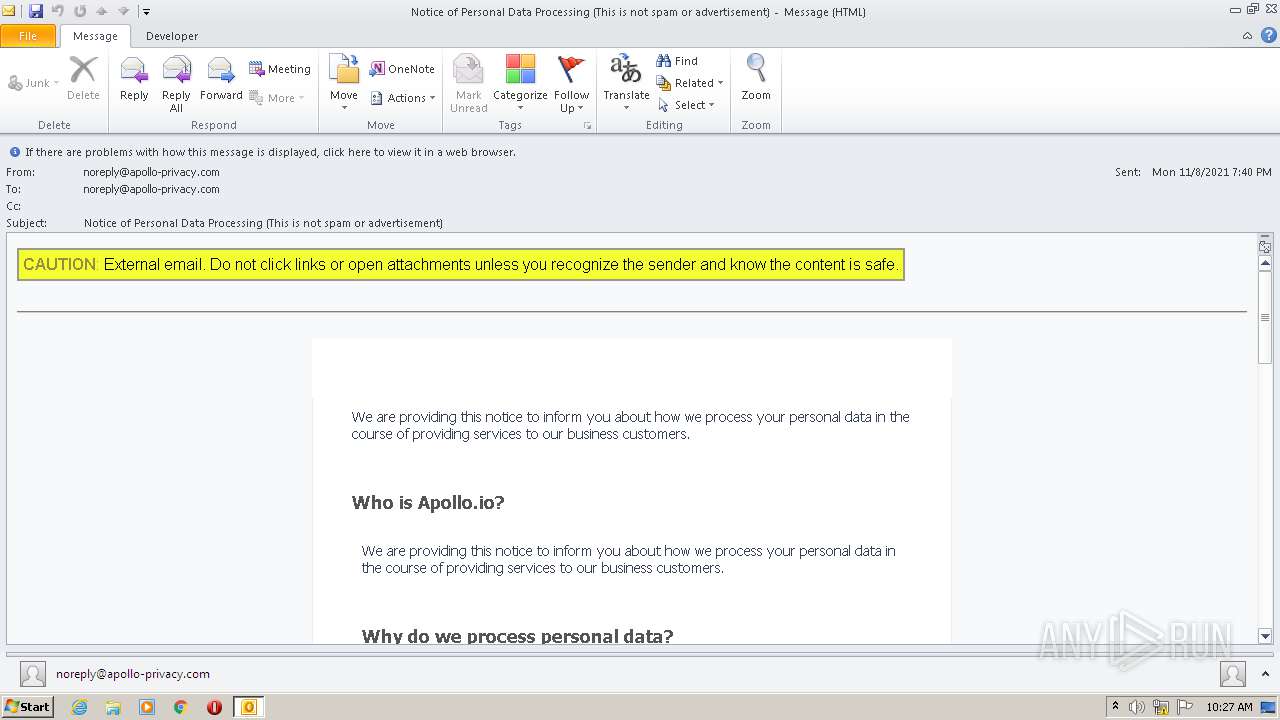Mark the message as Unread

(x=468, y=83)
